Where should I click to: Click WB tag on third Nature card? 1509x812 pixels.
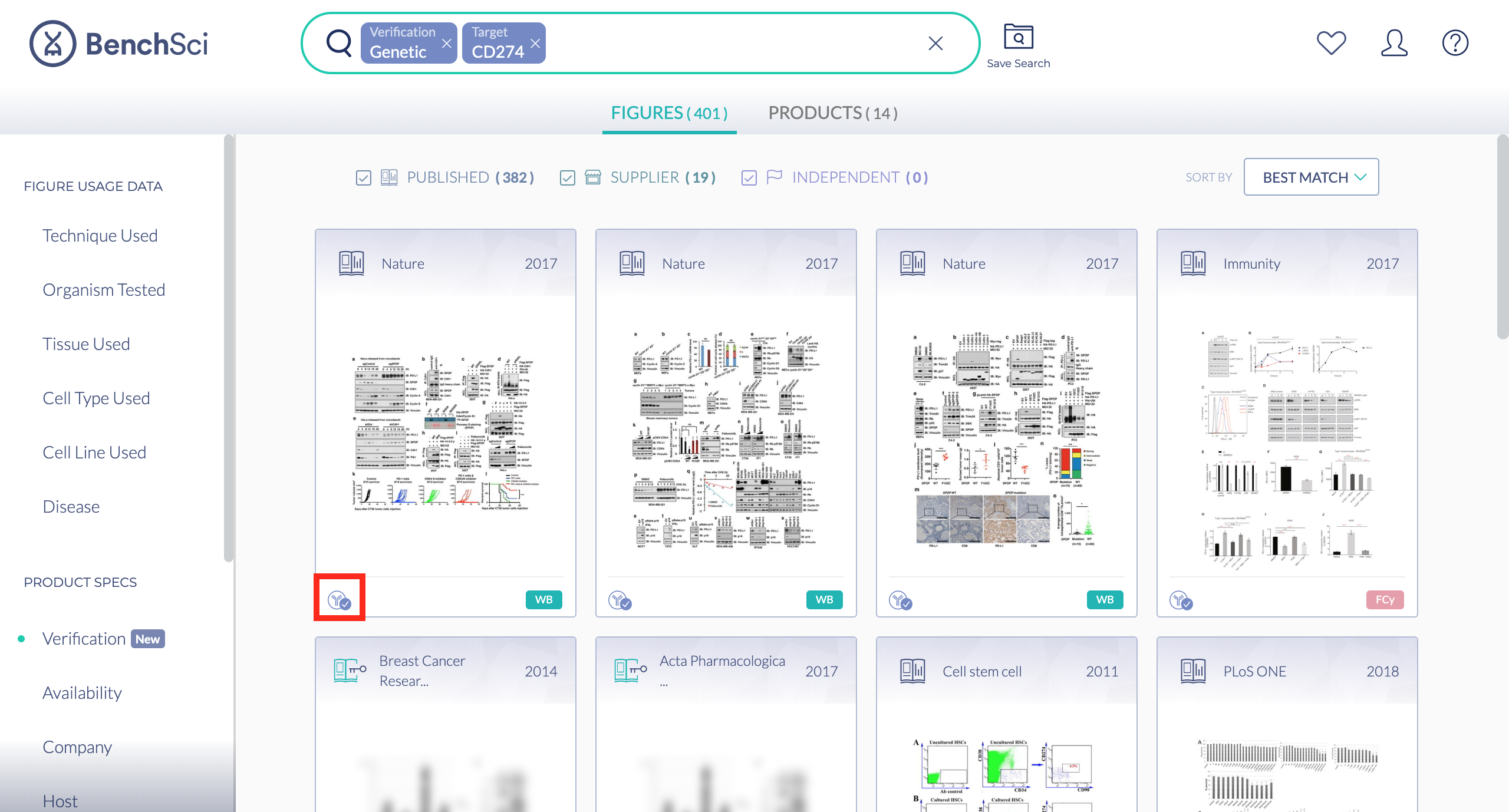[x=1105, y=599]
